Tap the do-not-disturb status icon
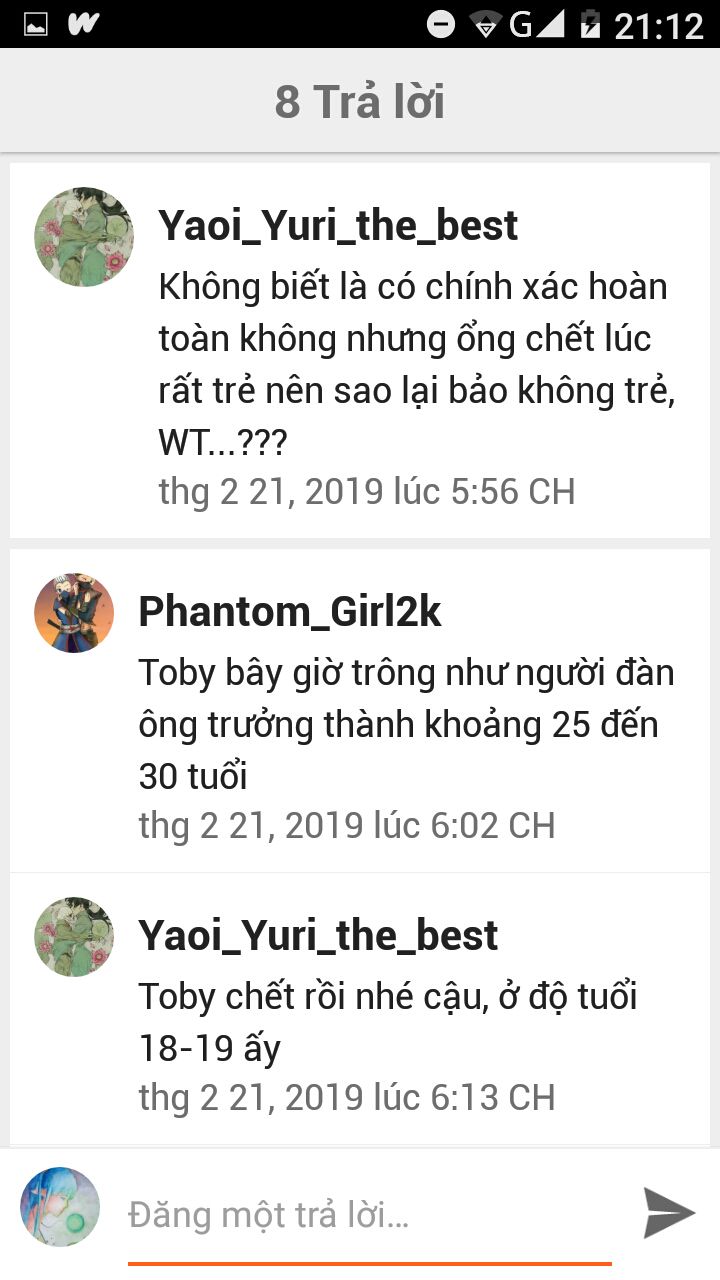Screen dimensions: 720x1280 click(x=441, y=24)
